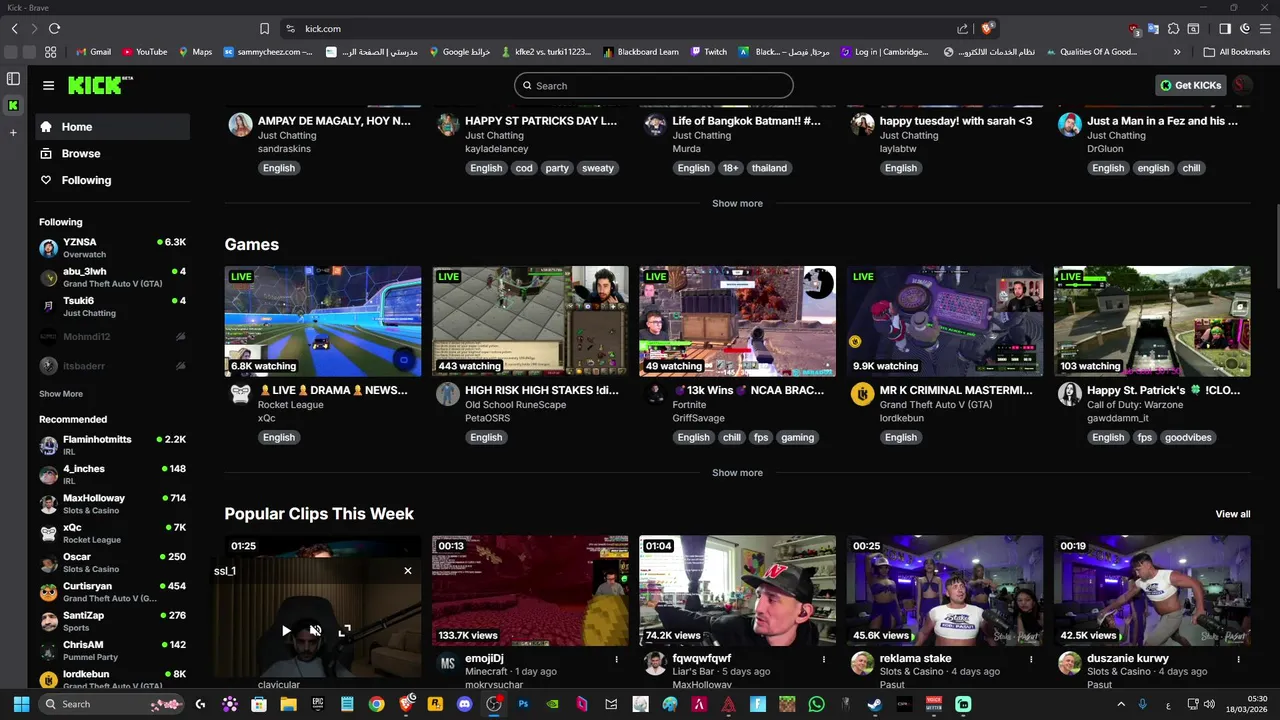Open PetaOSRS Old School RuneScape stream thumbnail

[530, 321]
